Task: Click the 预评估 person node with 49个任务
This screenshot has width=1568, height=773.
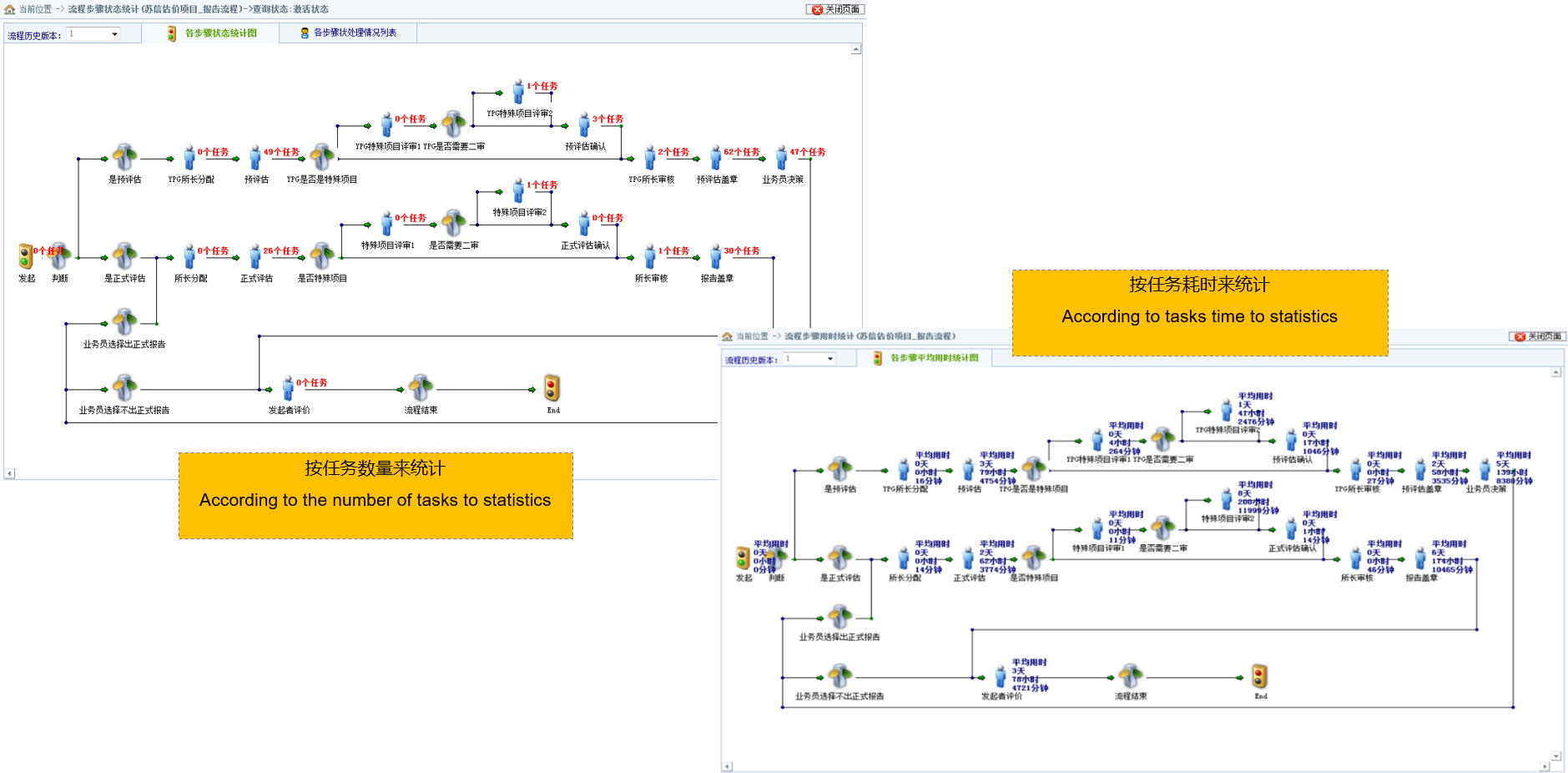Action: coord(255,158)
